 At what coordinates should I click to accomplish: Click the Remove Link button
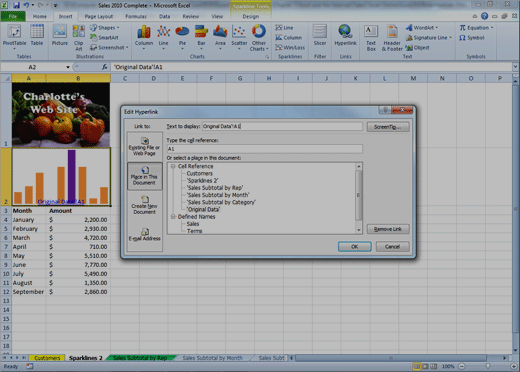click(388, 229)
